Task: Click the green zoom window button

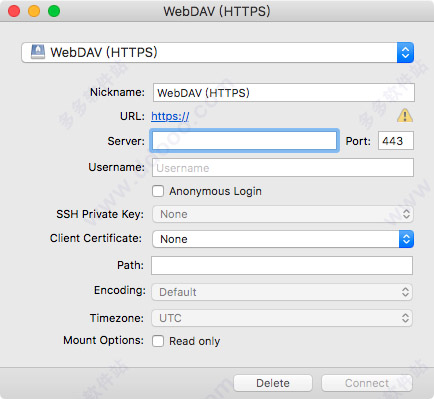Action: (x=54, y=11)
